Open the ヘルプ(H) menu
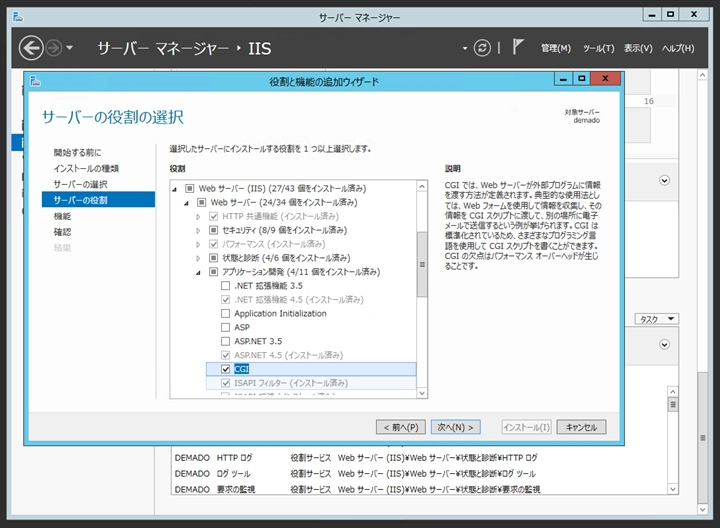720x528 pixels. [x=678, y=48]
